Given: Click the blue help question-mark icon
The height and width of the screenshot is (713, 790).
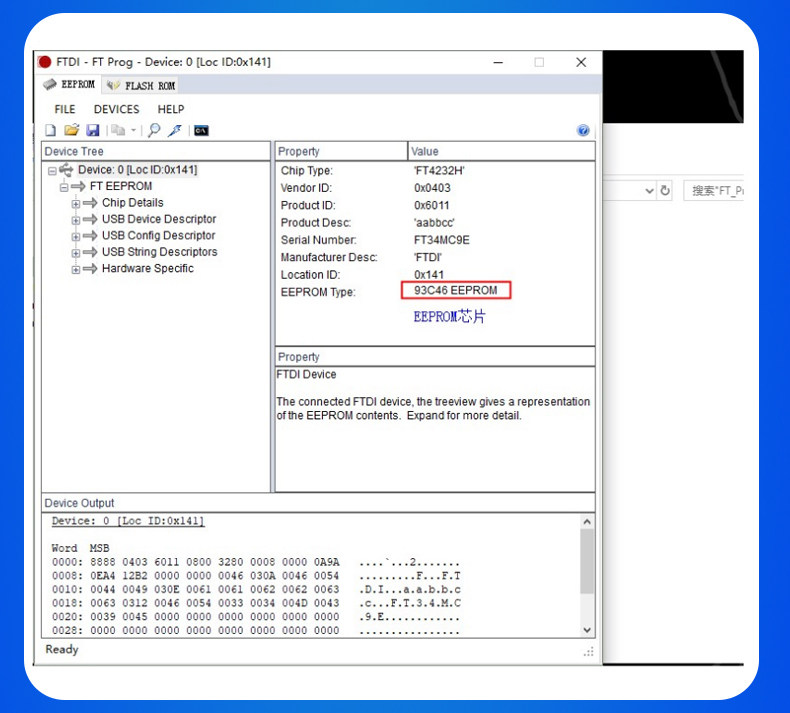Looking at the screenshot, I should point(583,131).
